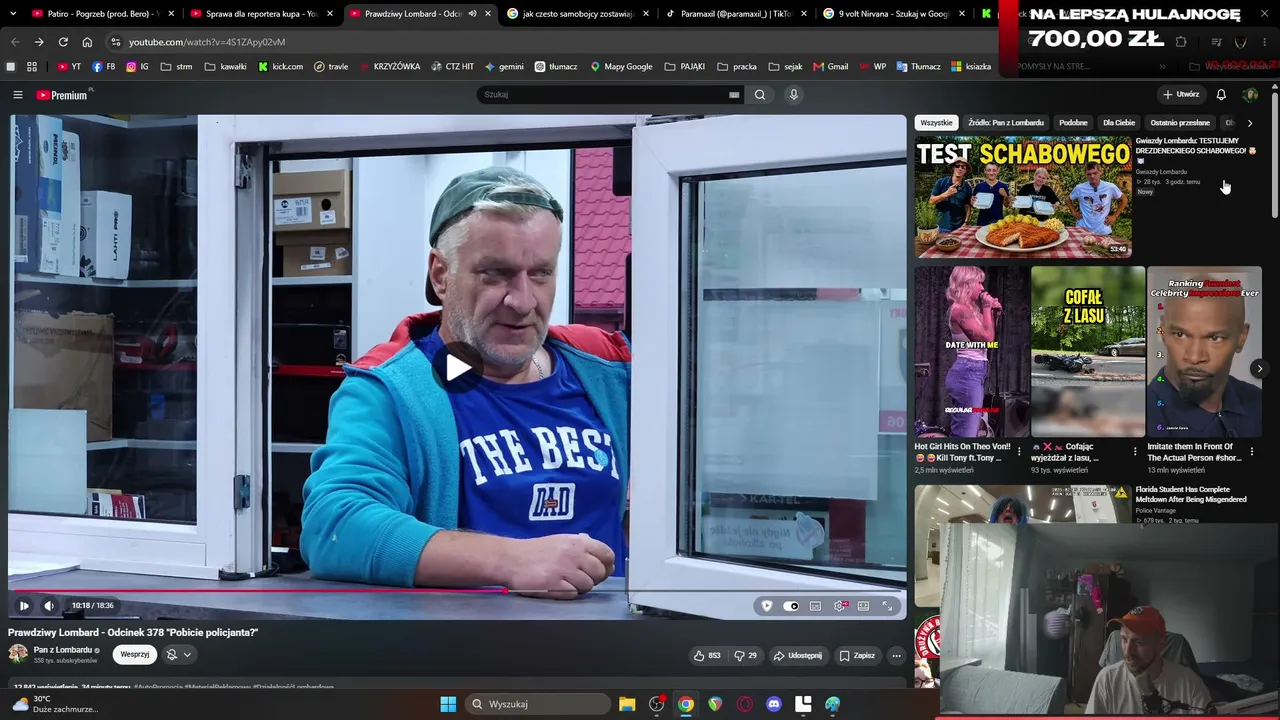Click the shield icon in player controls
Viewport: 1280px width, 720px height.
(767, 606)
